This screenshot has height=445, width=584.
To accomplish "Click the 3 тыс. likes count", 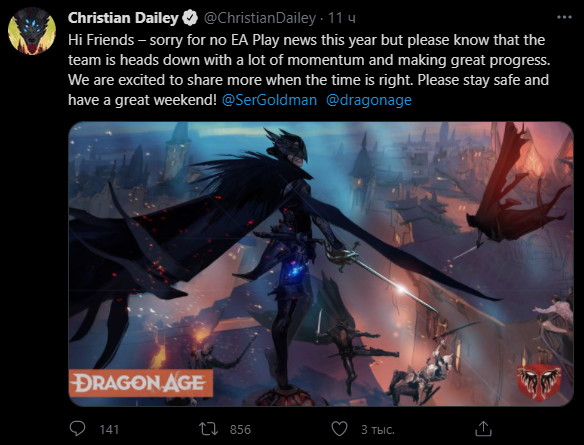I will click(x=378, y=429).
